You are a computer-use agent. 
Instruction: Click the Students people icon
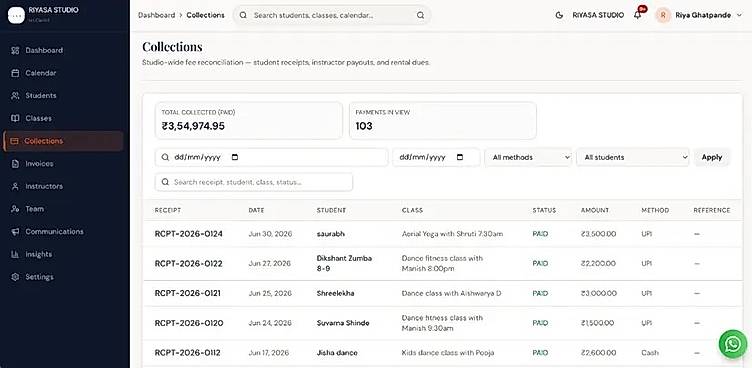(x=15, y=95)
